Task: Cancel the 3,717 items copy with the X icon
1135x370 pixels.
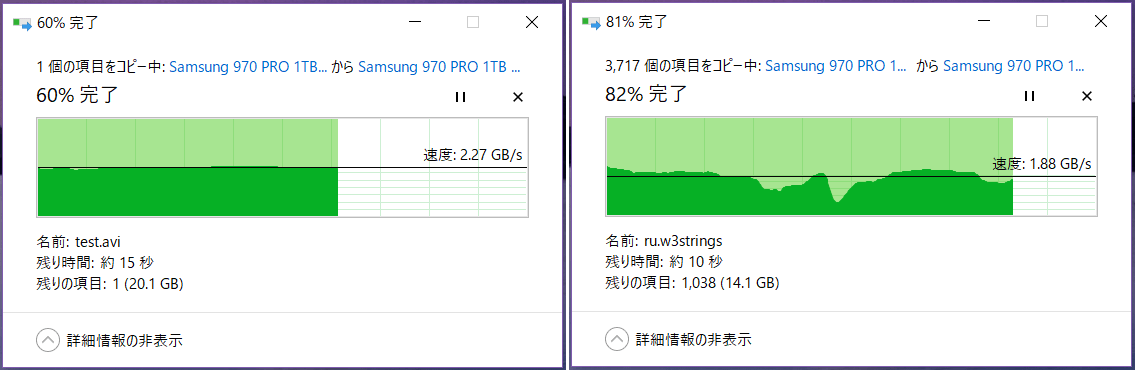Action: coord(1087,96)
